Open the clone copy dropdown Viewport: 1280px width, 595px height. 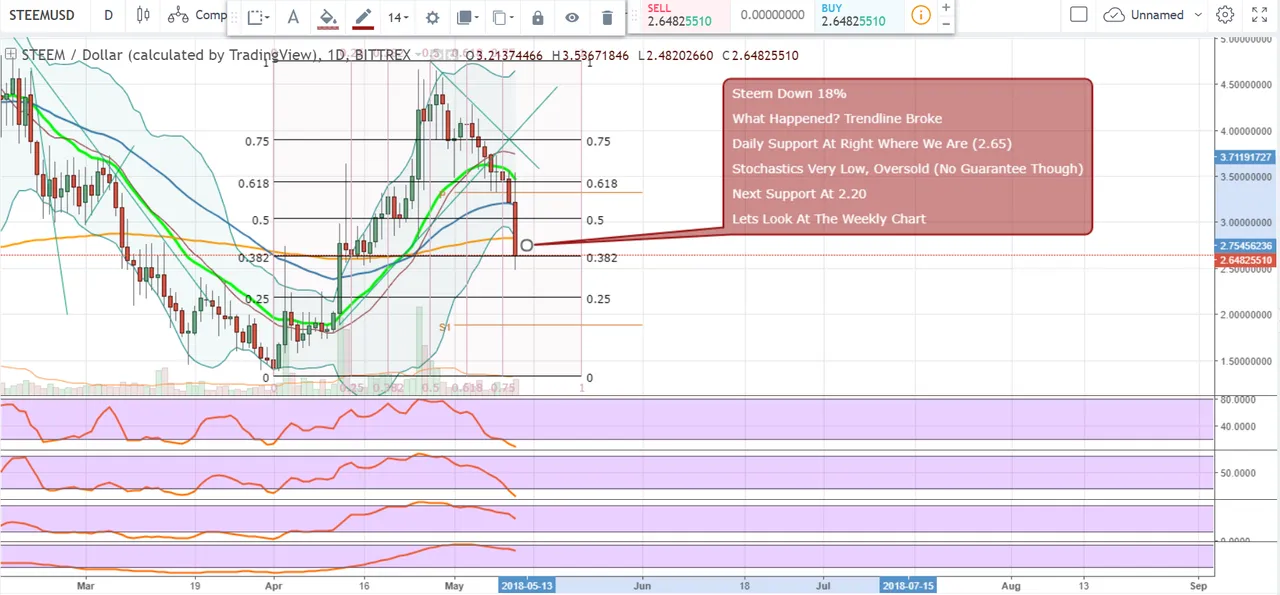[x=503, y=17]
